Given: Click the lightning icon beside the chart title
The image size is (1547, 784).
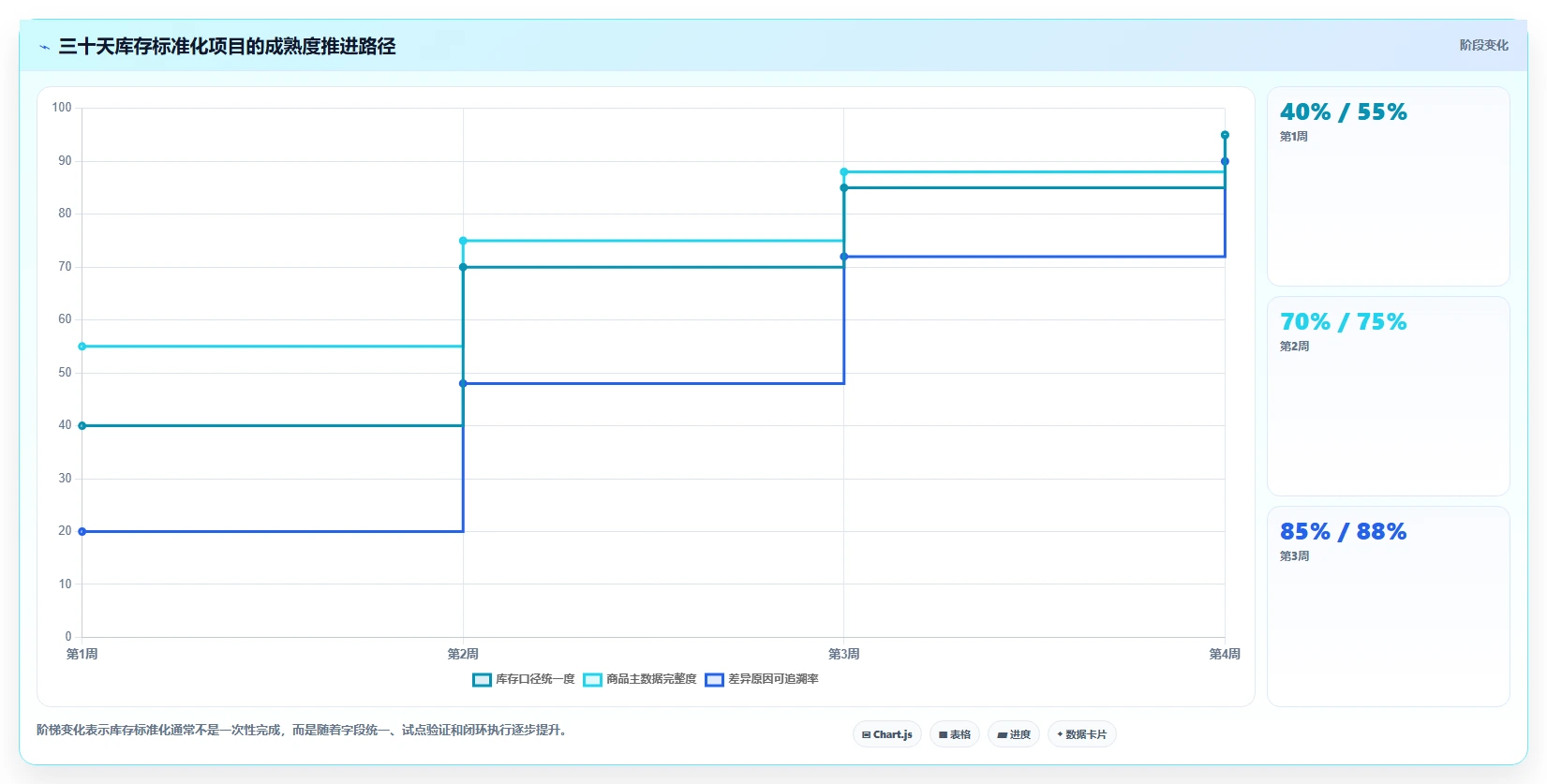Looking at the screenshot, I should 44,47.
